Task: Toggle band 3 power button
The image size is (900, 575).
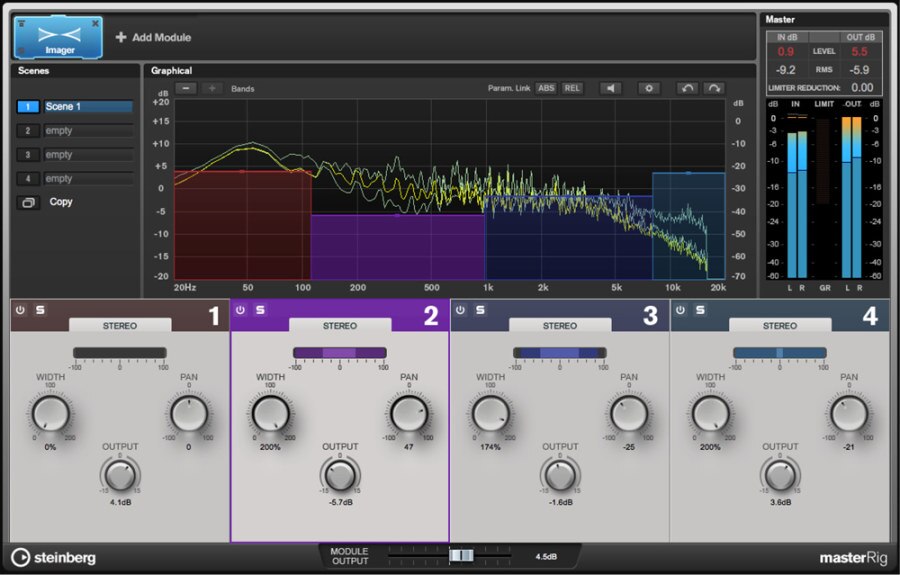Action: click(x=460, y=310)
